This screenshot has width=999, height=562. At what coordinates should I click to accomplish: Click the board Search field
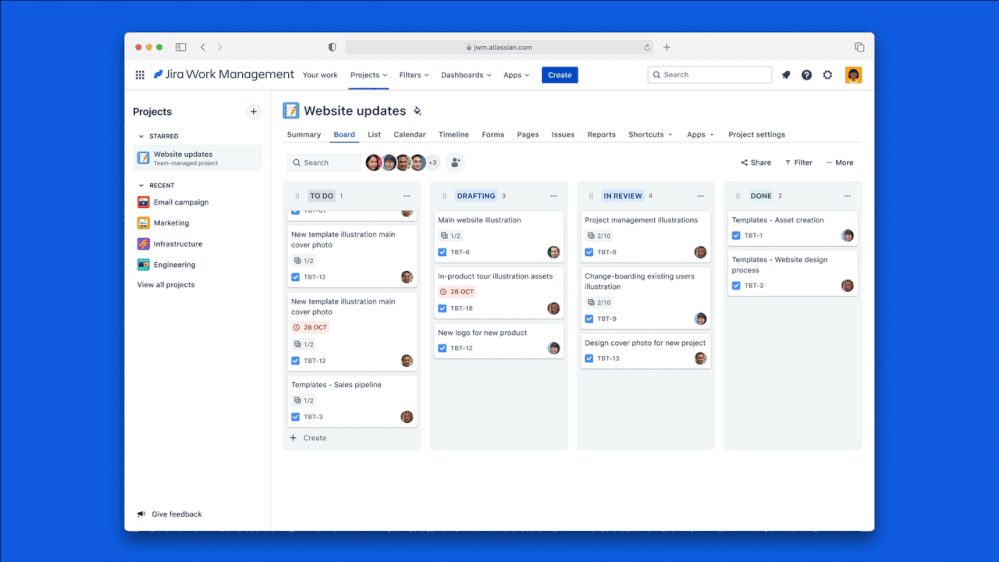pyautogui.click(x=324, y=162)
